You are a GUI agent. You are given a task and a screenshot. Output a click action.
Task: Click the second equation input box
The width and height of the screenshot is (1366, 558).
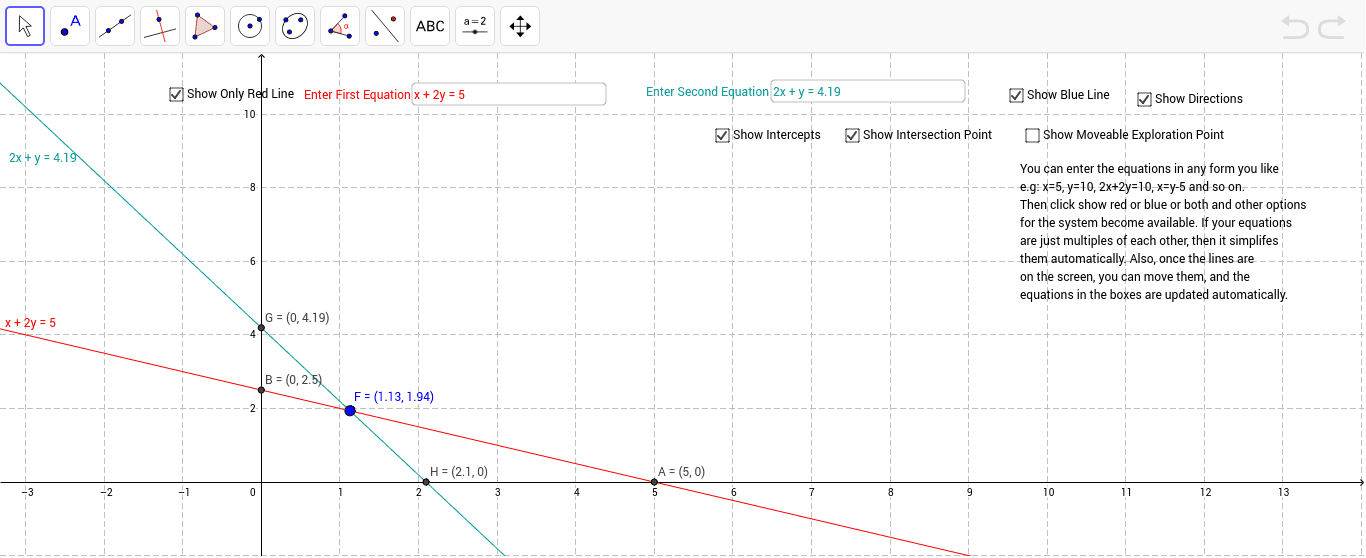point(867,91)
